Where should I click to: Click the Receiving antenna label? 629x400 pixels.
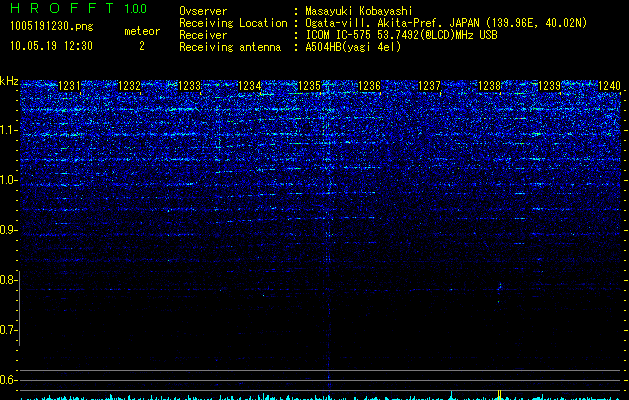click(230, 47)
